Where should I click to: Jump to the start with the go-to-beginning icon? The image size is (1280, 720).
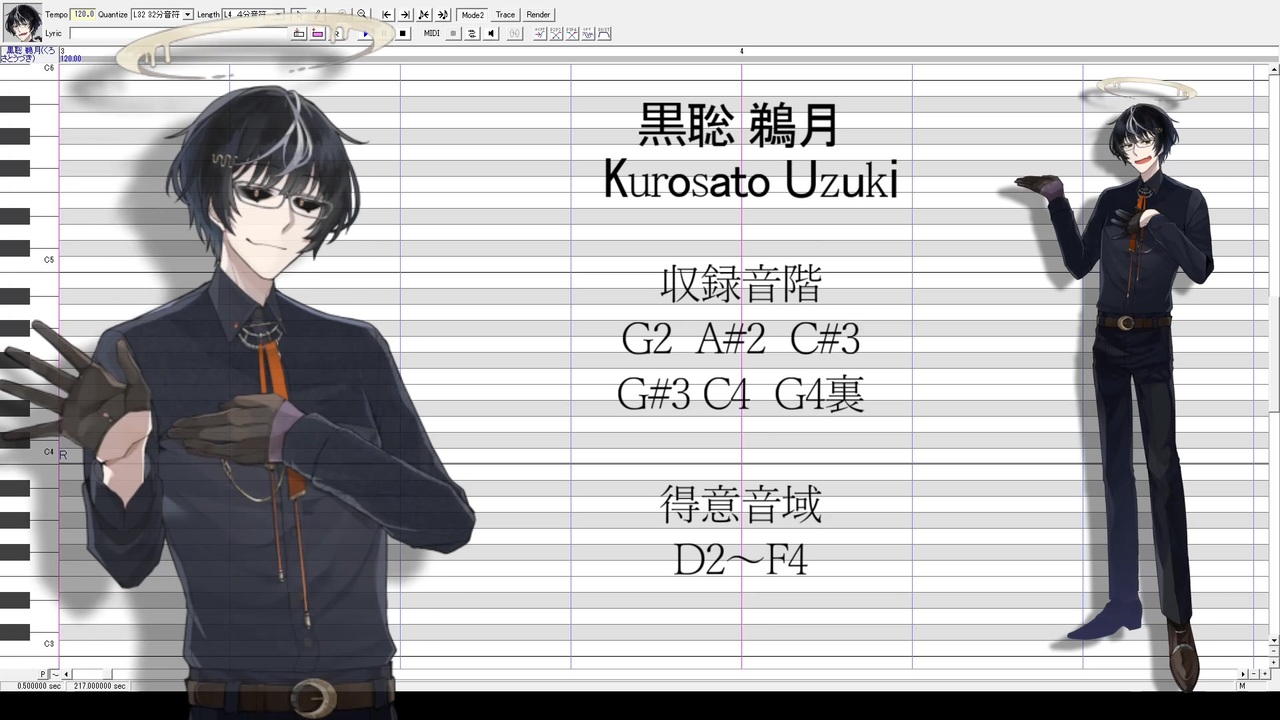coord(387,14)
